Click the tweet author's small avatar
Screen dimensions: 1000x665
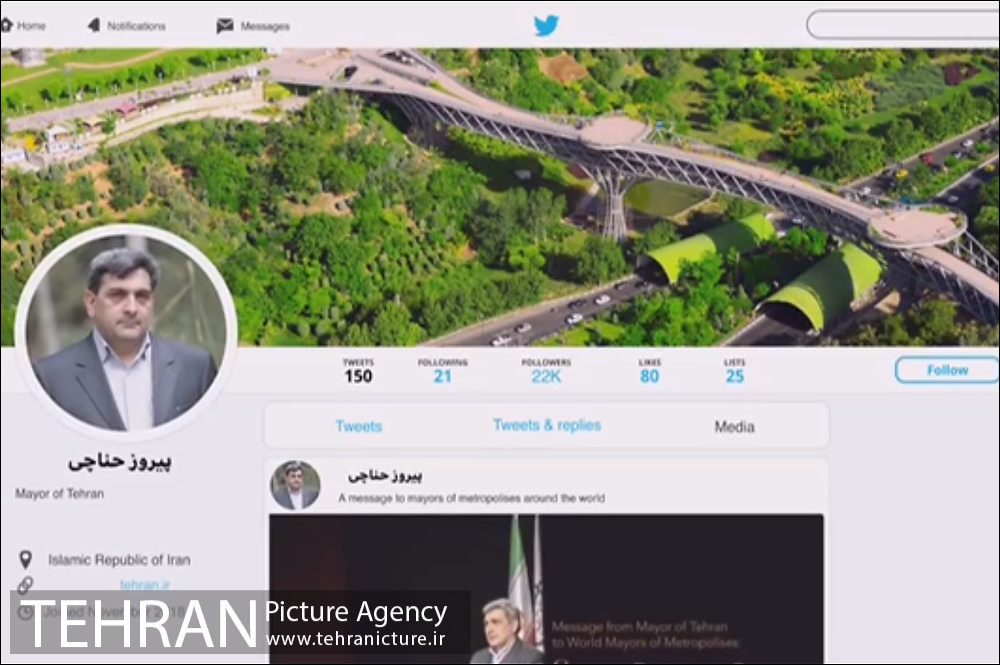pos(295,485)
